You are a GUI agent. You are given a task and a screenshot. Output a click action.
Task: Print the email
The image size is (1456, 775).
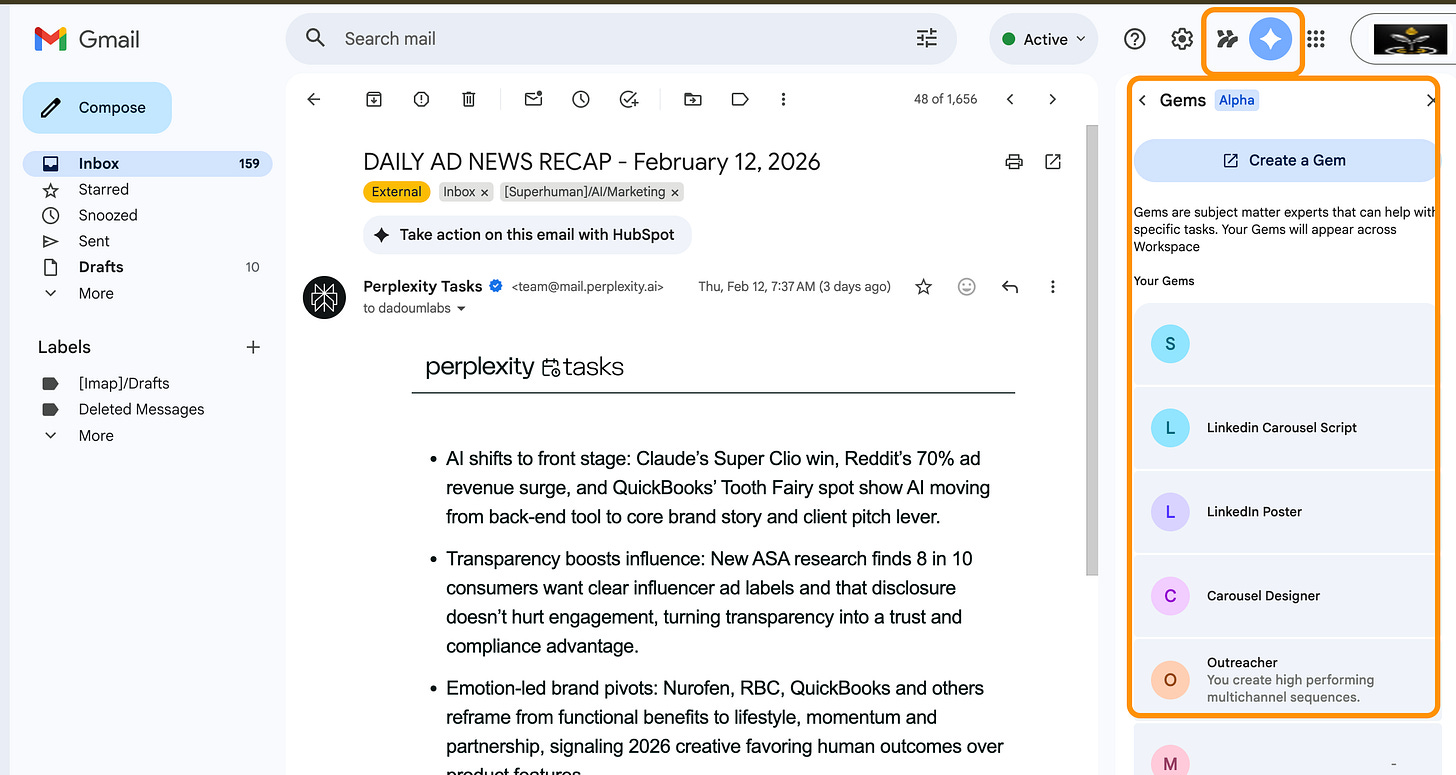pos(1014,162)
